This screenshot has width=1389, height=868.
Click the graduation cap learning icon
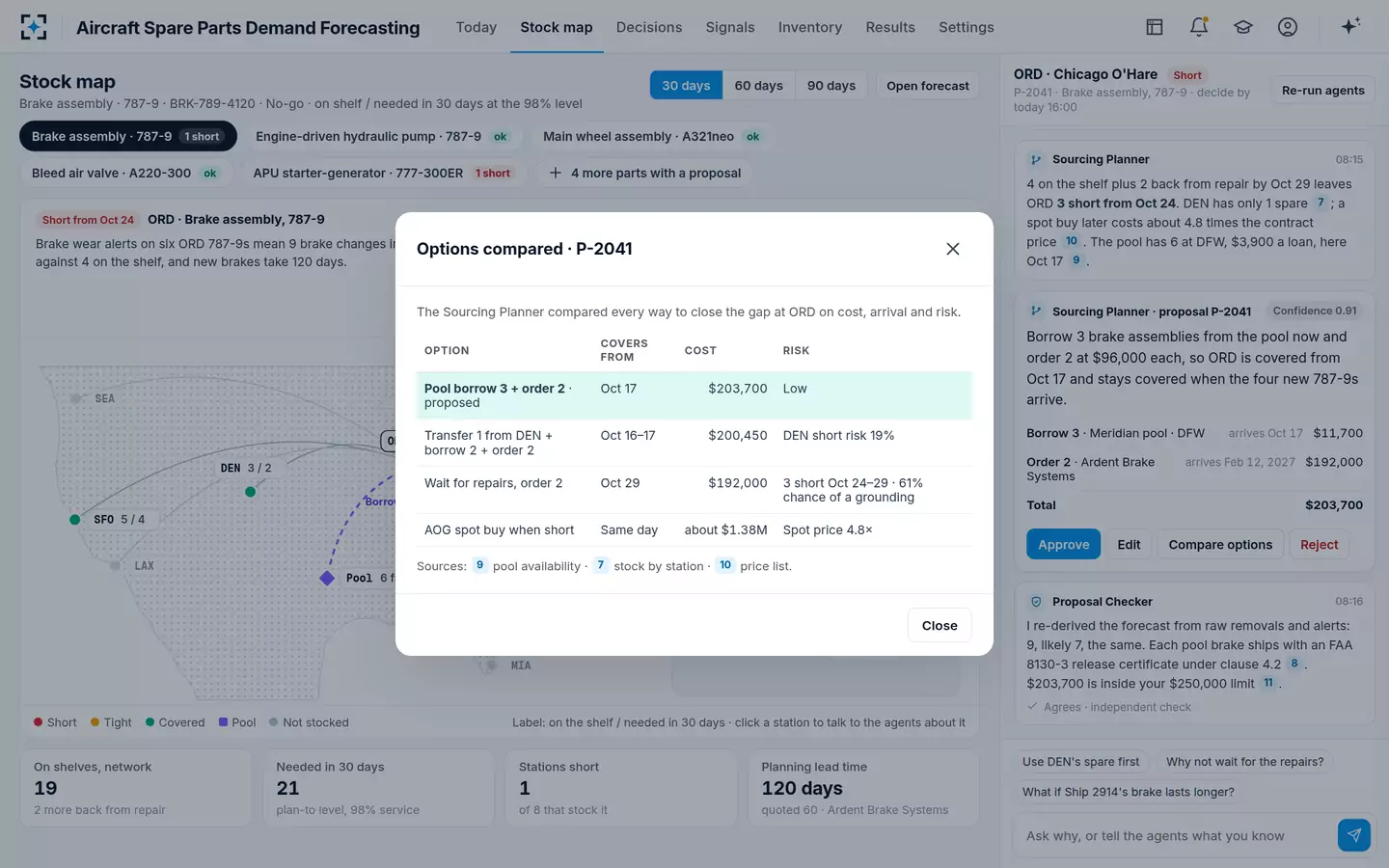1243,27
